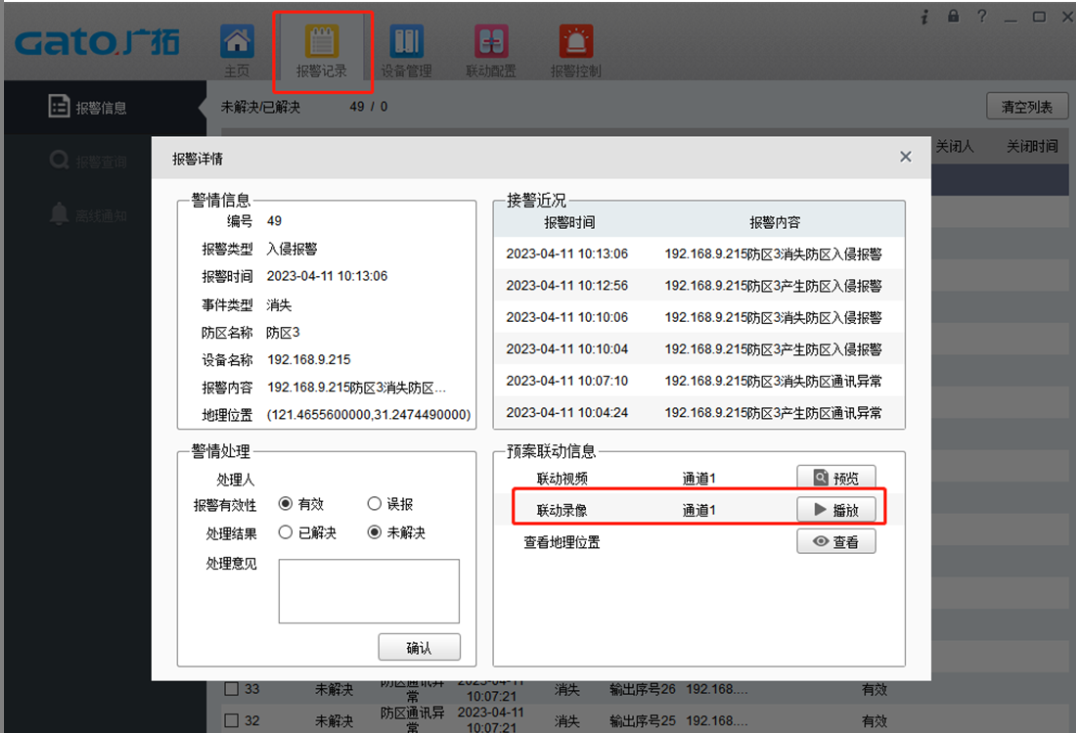Close the 报警详情 dialog
This screenshot has height=733, width=1076.
coord(905,157)
